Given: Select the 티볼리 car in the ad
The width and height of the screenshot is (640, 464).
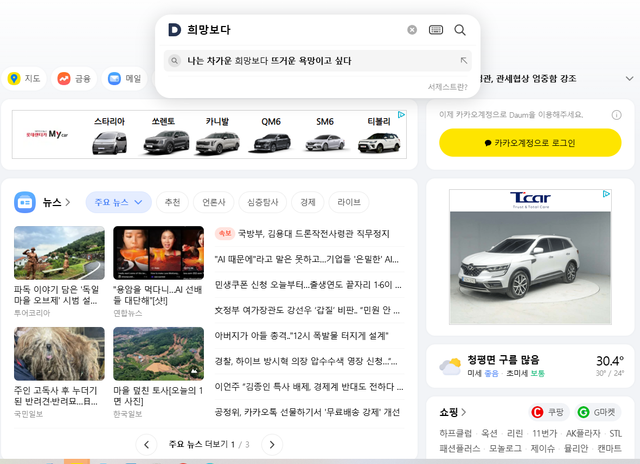Looking at the screenshot, I should tap(379, 136).
